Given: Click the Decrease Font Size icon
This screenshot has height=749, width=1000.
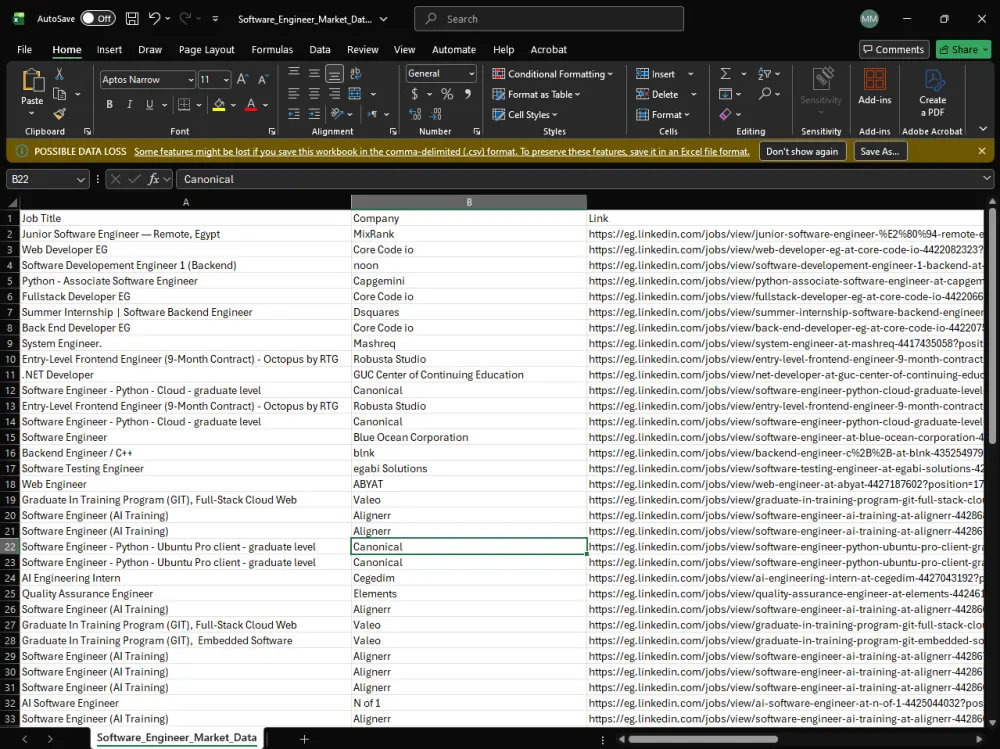Looking at the screenshot, I should pos(263,80).
